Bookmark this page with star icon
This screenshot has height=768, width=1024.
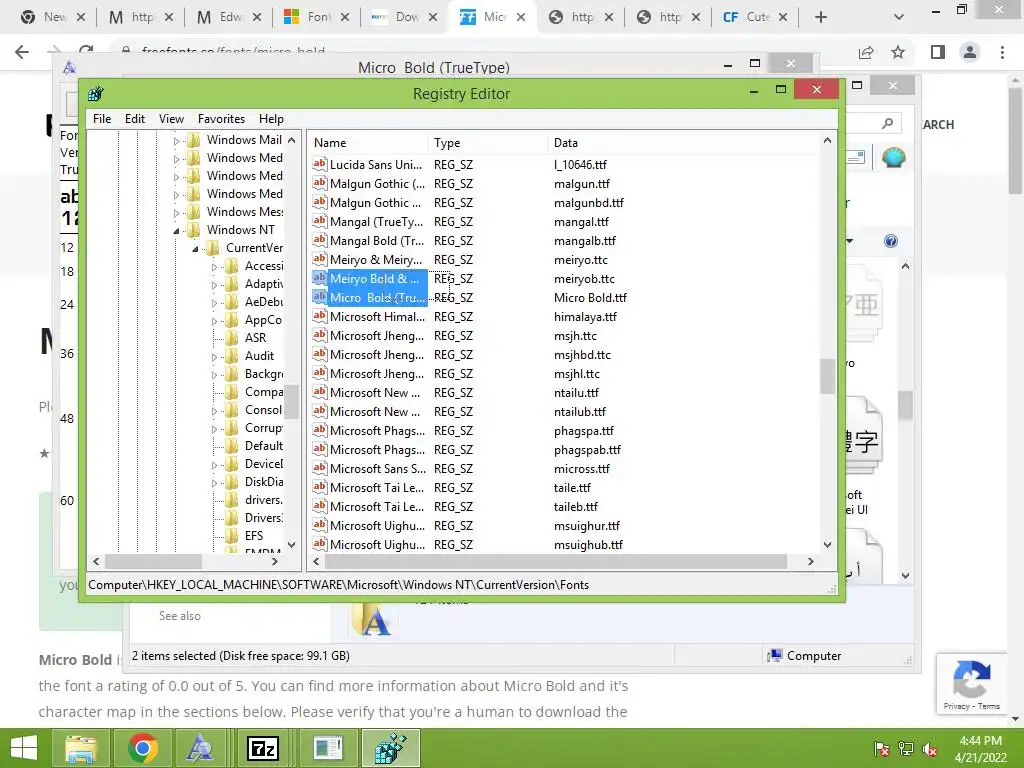898,52
